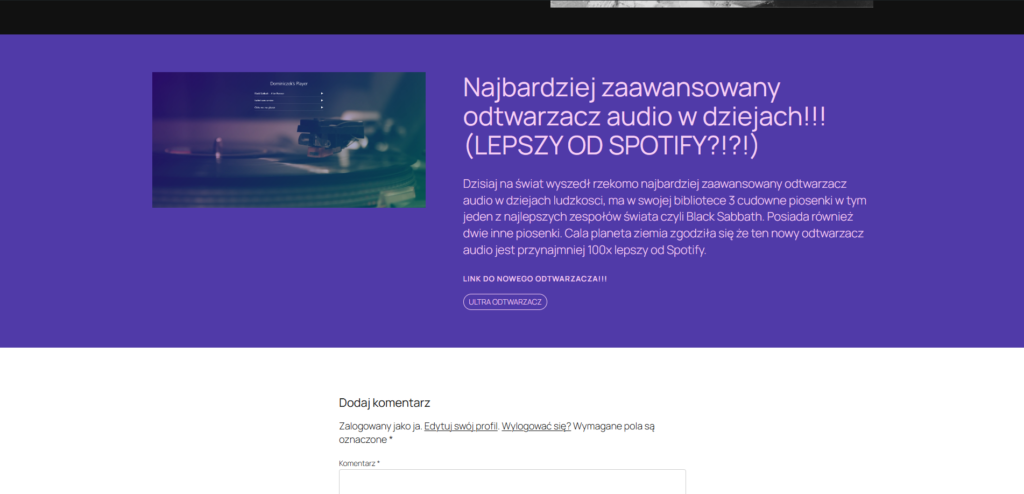This screenshot has width=1024, height=494.
Task: Click play icon on third track in thumbnail
Action: point(321,106)
